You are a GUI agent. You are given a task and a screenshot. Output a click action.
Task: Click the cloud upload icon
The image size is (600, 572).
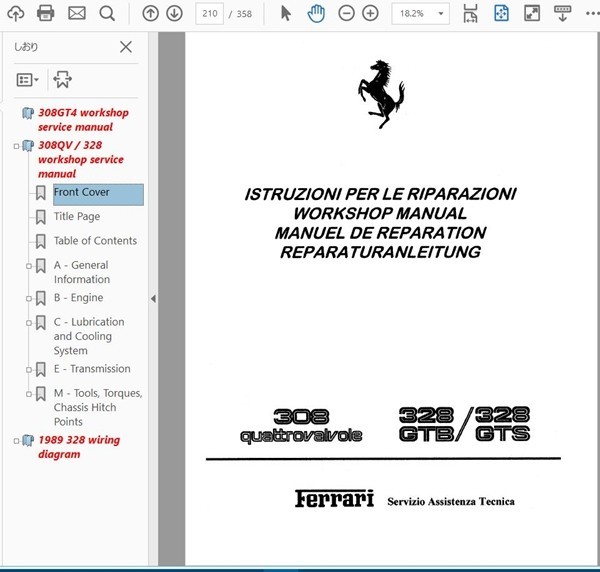click(x=16, y=14)
